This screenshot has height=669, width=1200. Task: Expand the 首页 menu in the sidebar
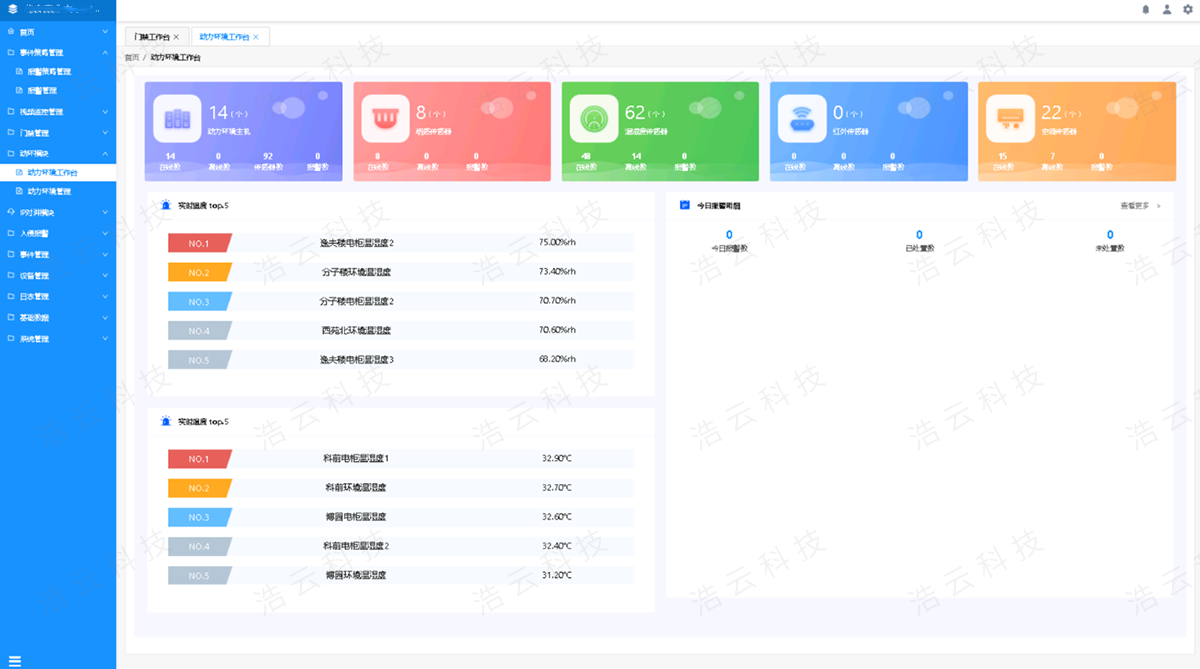(57, 32)
